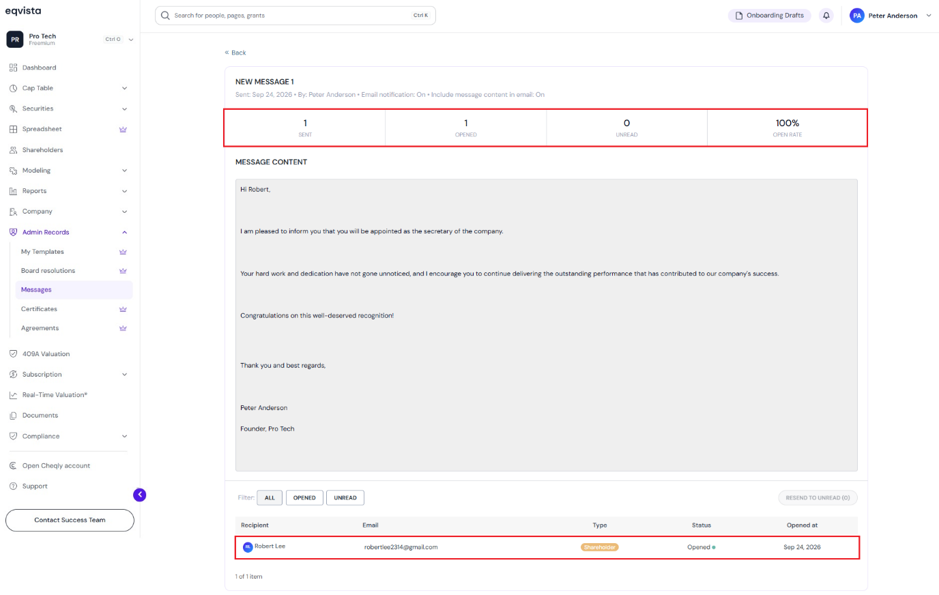This screenshot has width=939, height=595.
Task: Click the eqvista logo
Action: 23,11
